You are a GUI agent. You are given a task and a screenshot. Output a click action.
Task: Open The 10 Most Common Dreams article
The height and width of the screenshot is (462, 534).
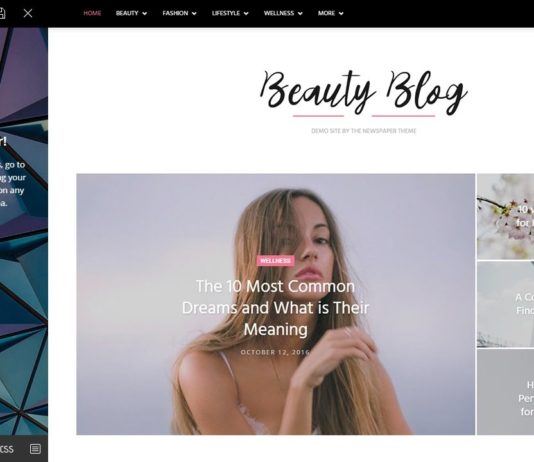tap(276, 308)
